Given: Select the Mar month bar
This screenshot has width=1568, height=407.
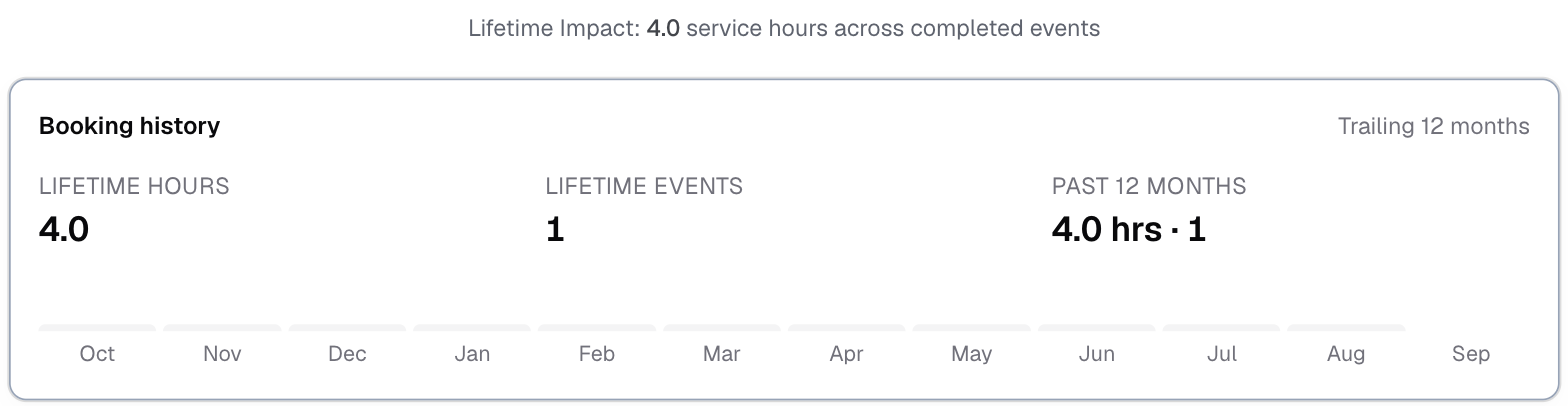Looking at the screenshot, I should click(722, 328).
